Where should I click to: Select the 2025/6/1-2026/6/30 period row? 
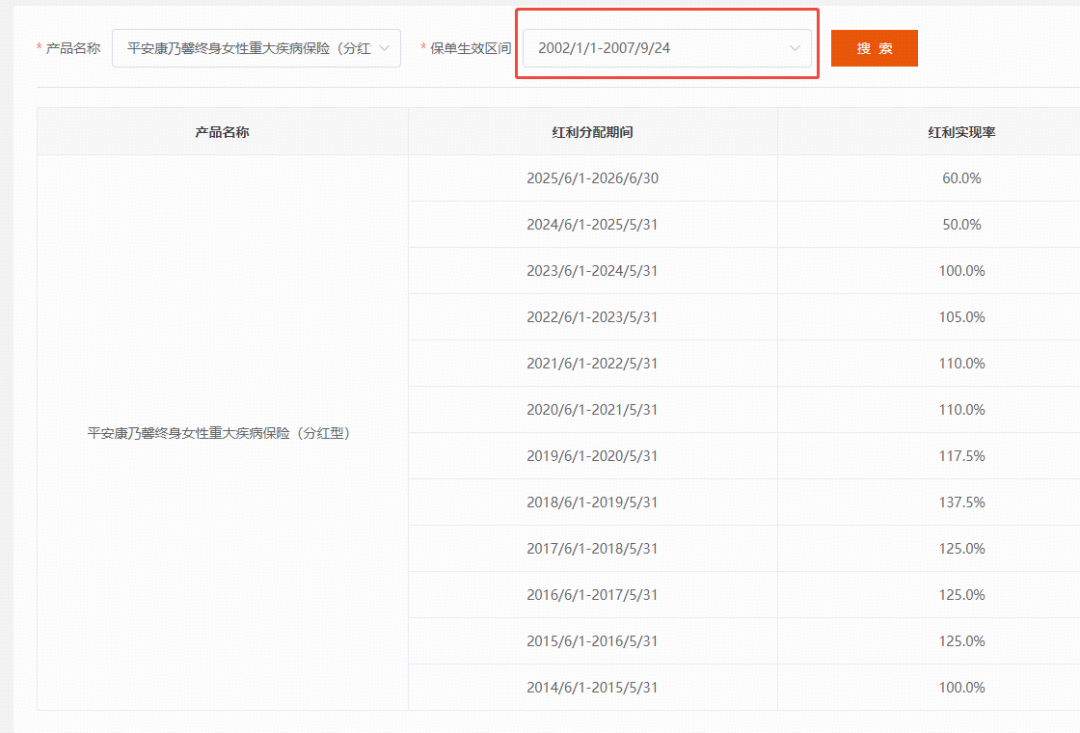pos(592,178)
